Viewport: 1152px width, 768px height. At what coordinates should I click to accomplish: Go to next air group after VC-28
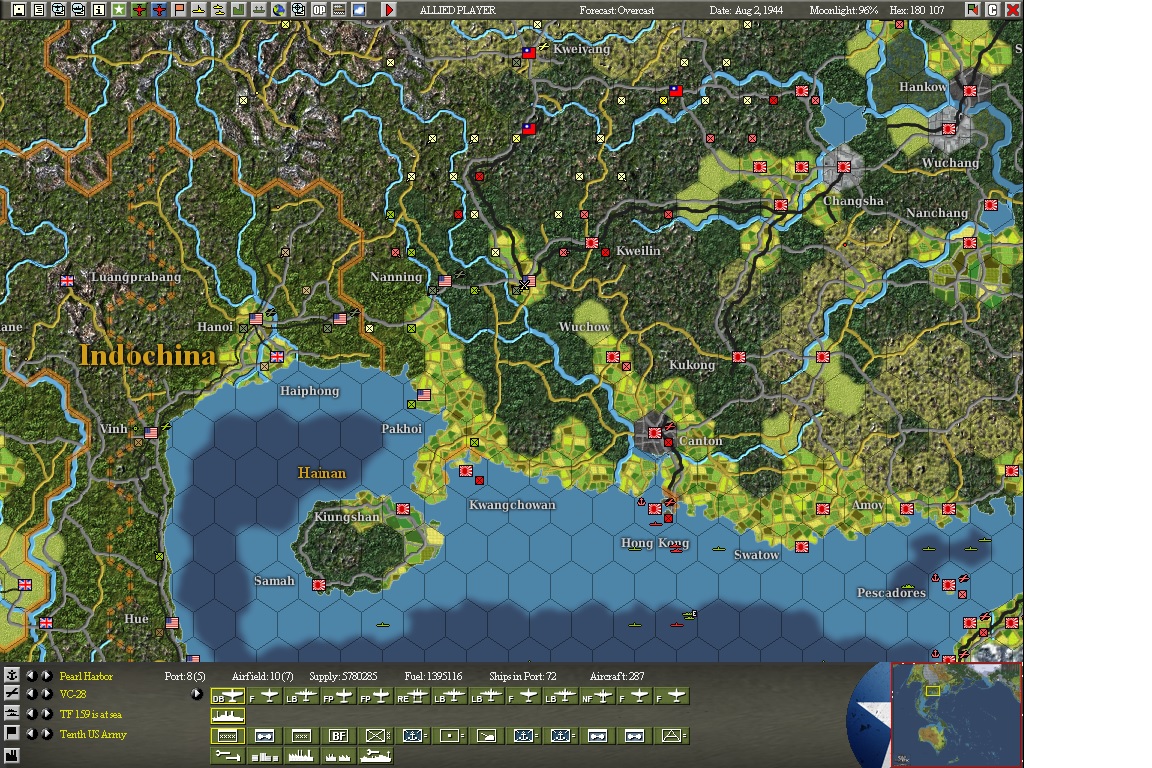pyautogui.click(x=47, y=694)
